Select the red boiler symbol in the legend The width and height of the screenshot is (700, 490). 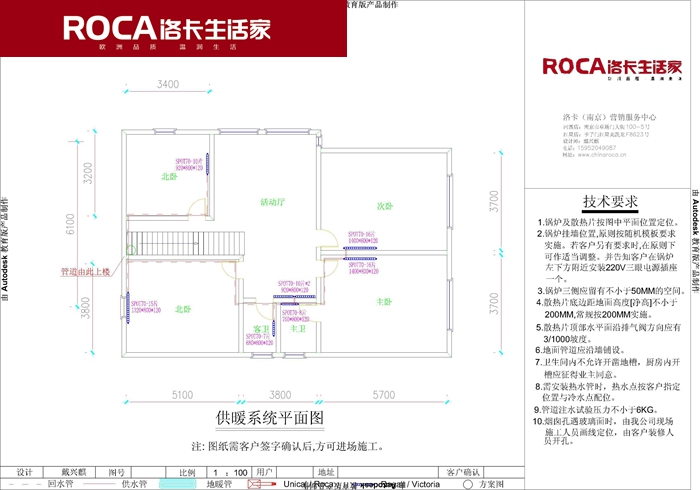click(x=260, y=483)
